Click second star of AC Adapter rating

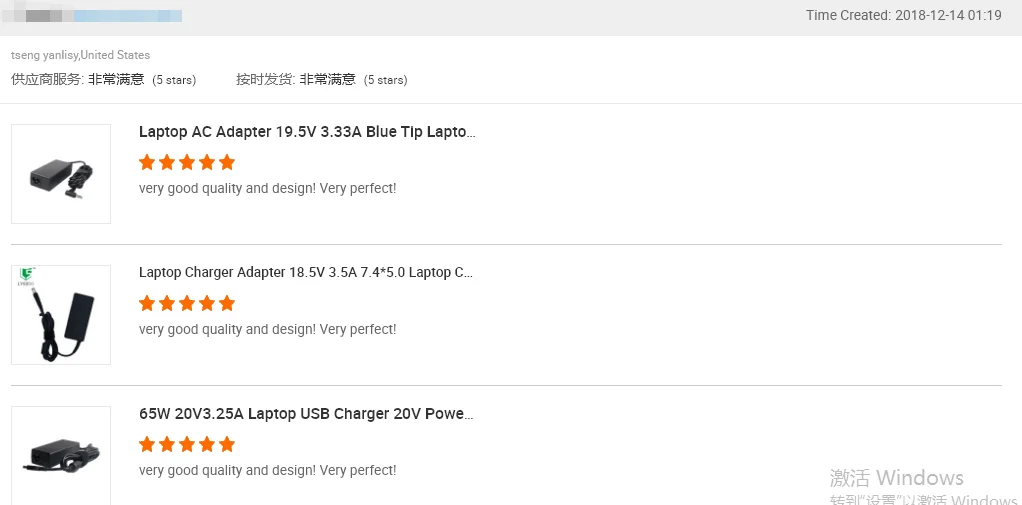point(167,162)
